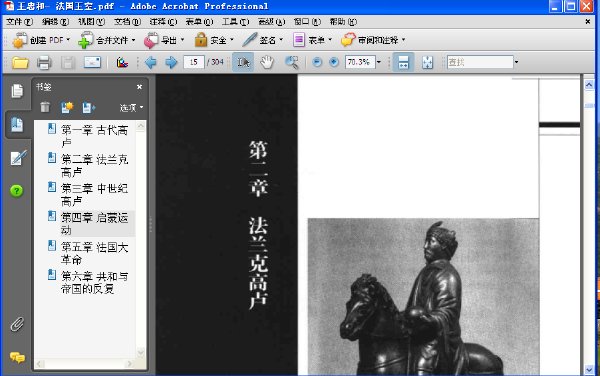Close the document with menu bar X

point(588,22)
